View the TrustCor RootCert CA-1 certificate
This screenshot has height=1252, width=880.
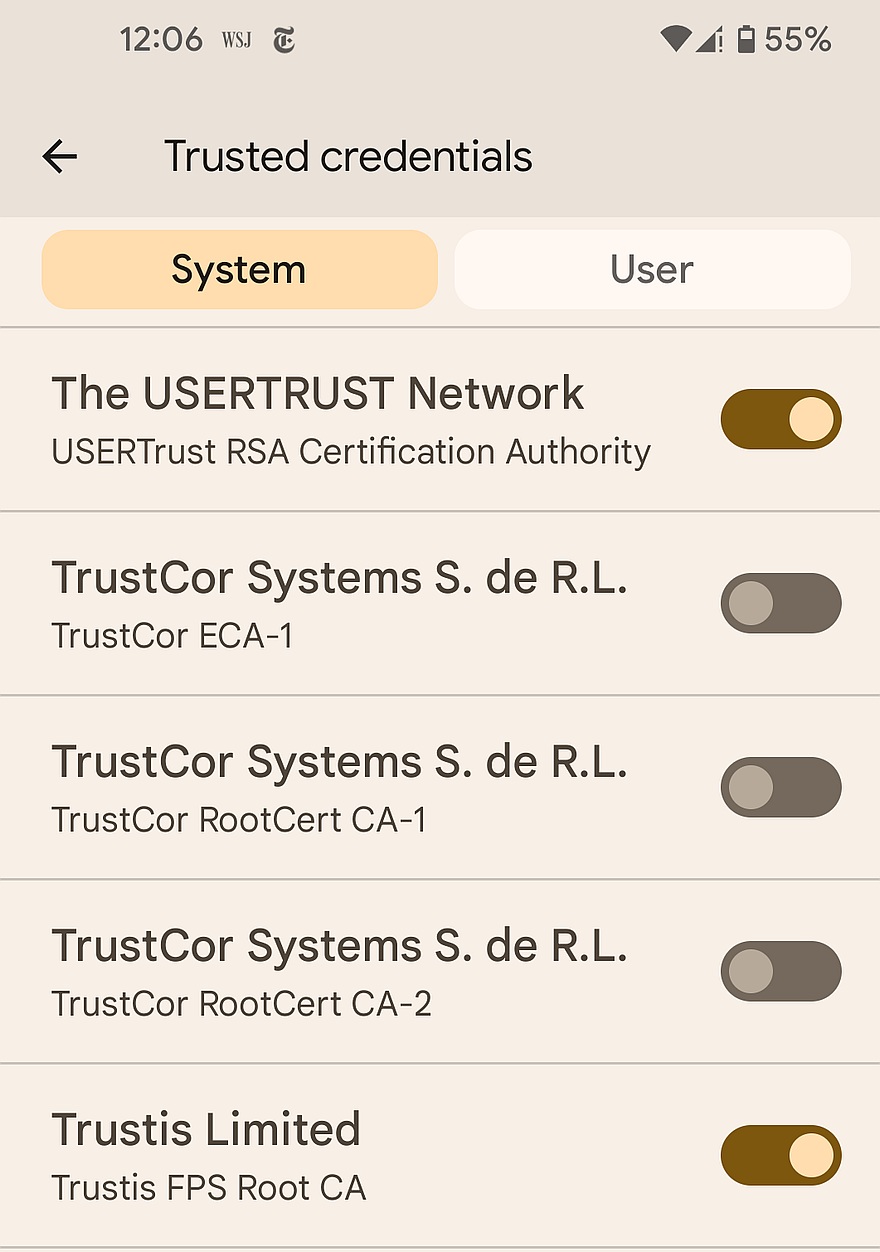(x=340, y=787)
